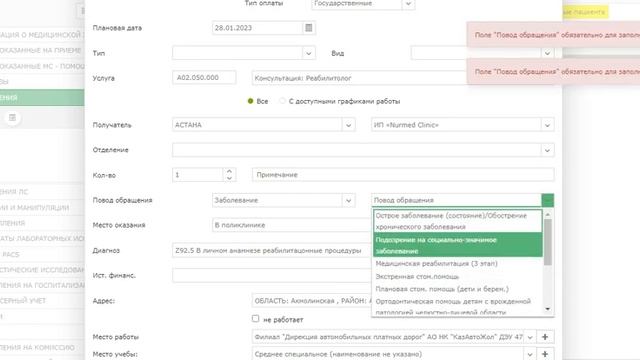Click the service code field A02.050.000
The width and height of the screenshot is (640, 360).
pos(204,78)
